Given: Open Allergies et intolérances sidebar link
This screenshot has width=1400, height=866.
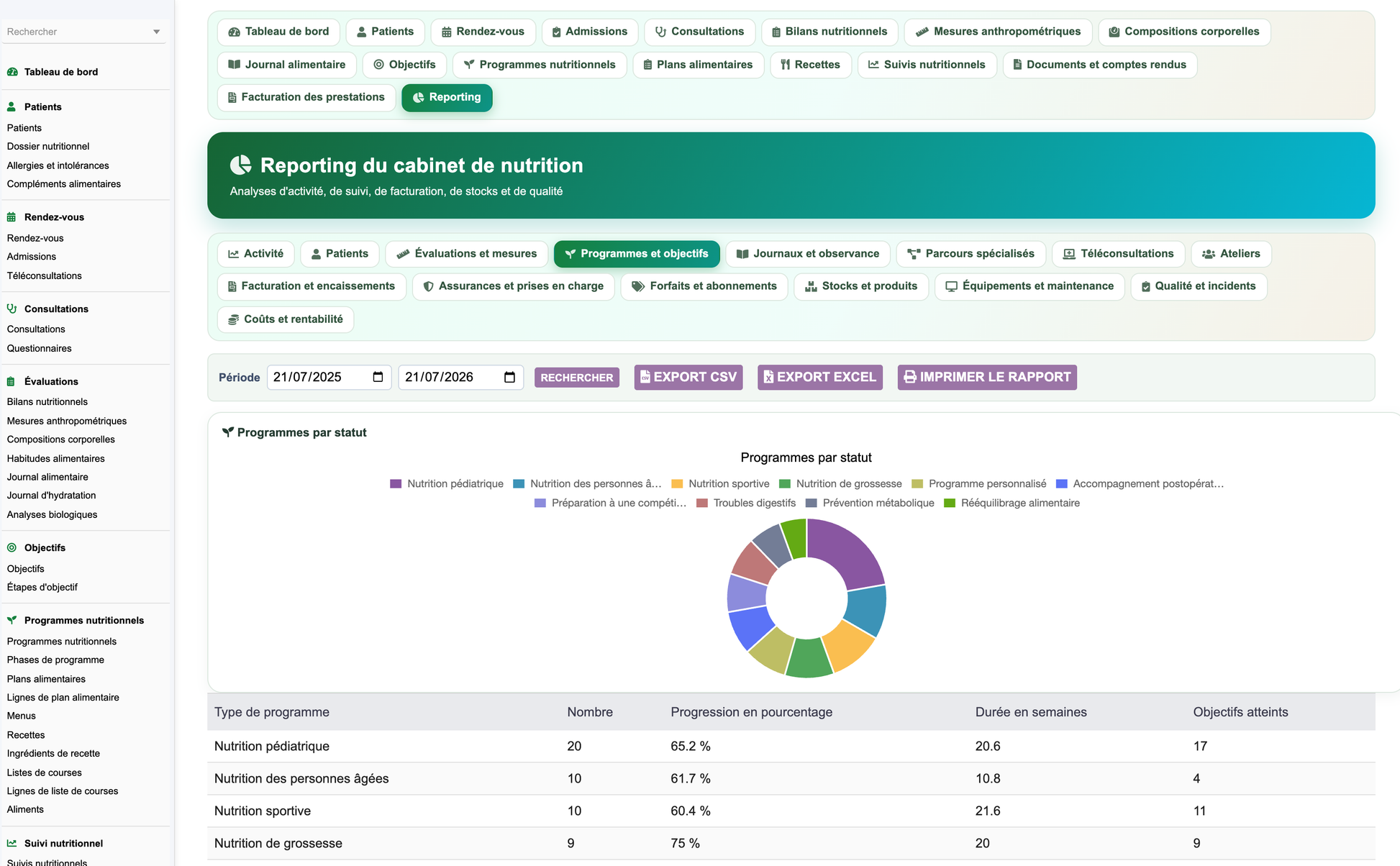Looking at the screenshot, I should tap(58, 165).
